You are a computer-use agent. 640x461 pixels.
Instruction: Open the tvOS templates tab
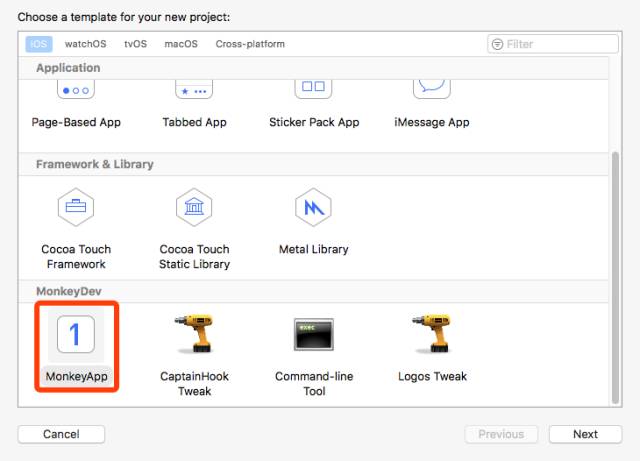(x=136, y=44)
